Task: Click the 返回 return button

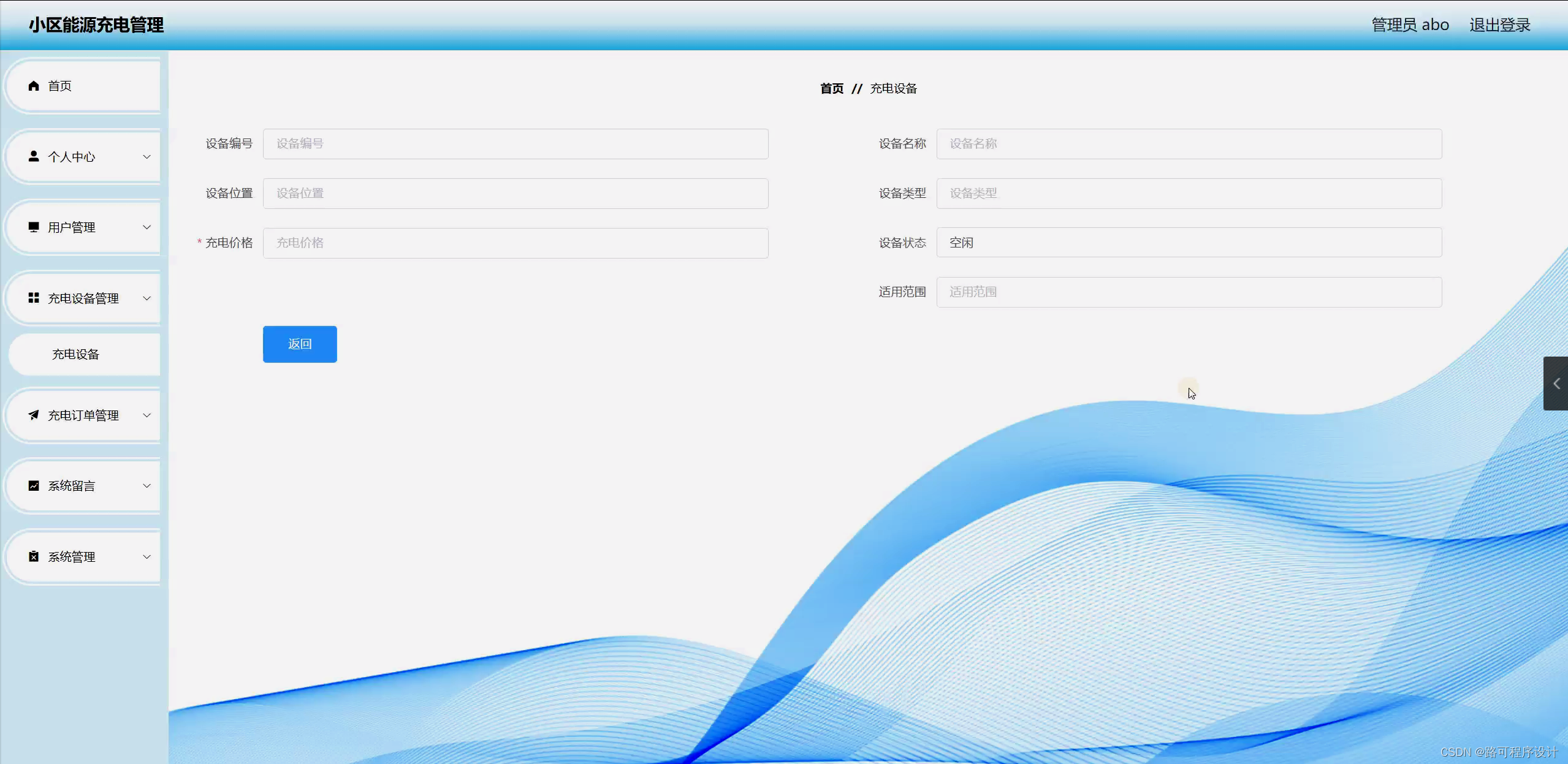Action: tap(299, 344)
